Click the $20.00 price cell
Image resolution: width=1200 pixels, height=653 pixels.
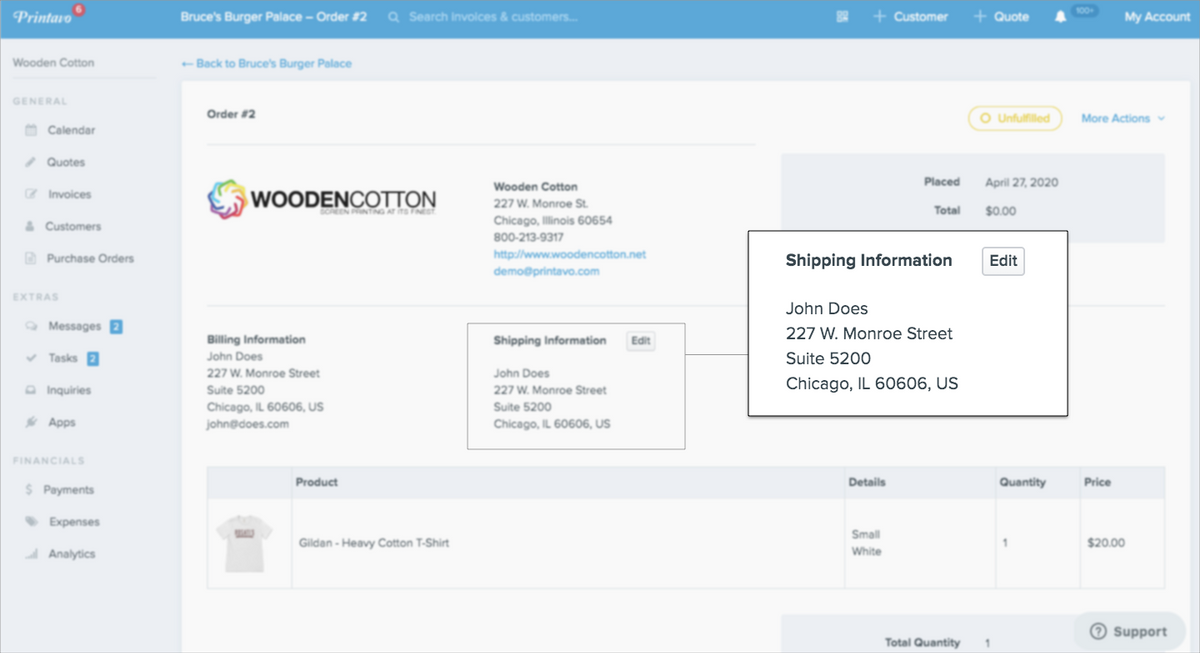(x=1105, y=543)
